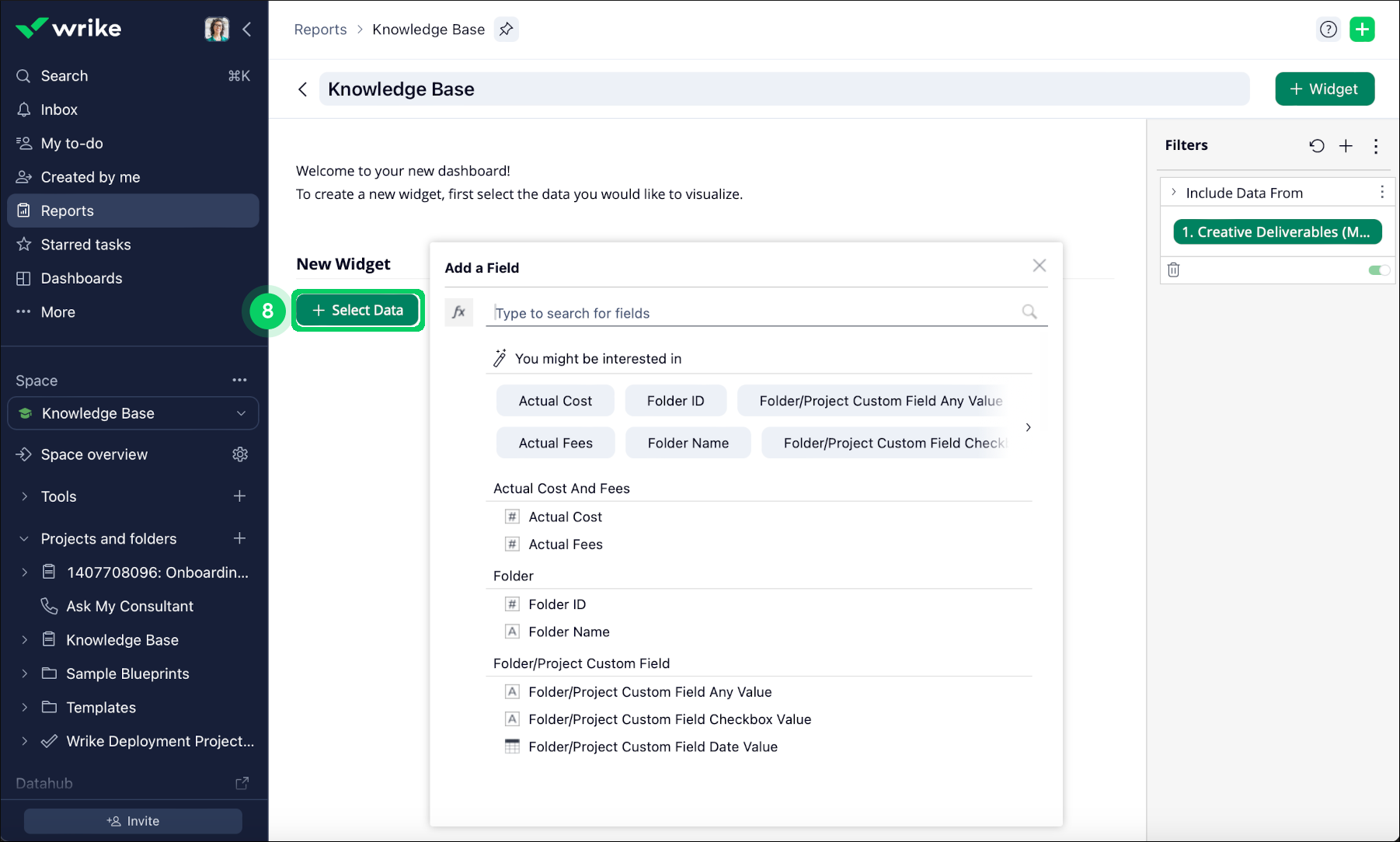Screen dimensions: 1400x842
Task: Select the Folder Name suggestion chip
Action: click(688, 443)
